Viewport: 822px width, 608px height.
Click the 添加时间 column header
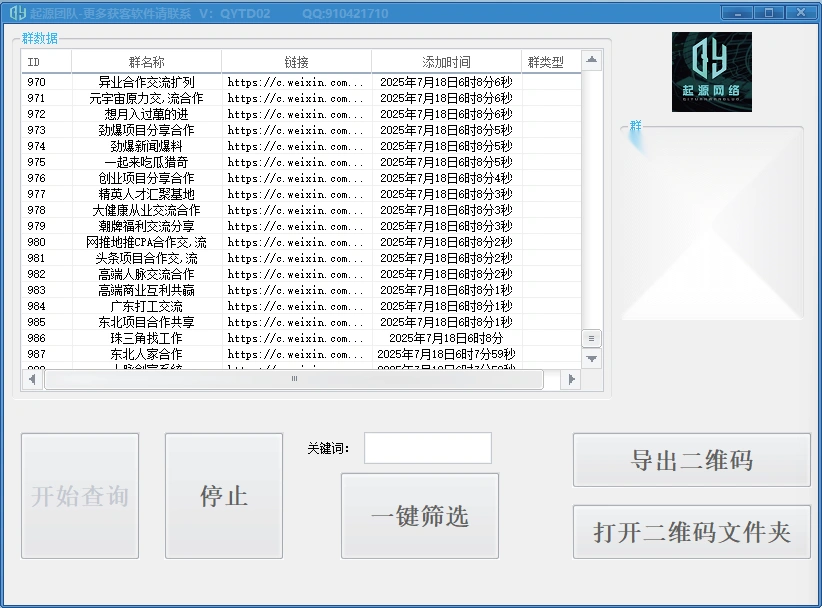[x=446, y=62]
